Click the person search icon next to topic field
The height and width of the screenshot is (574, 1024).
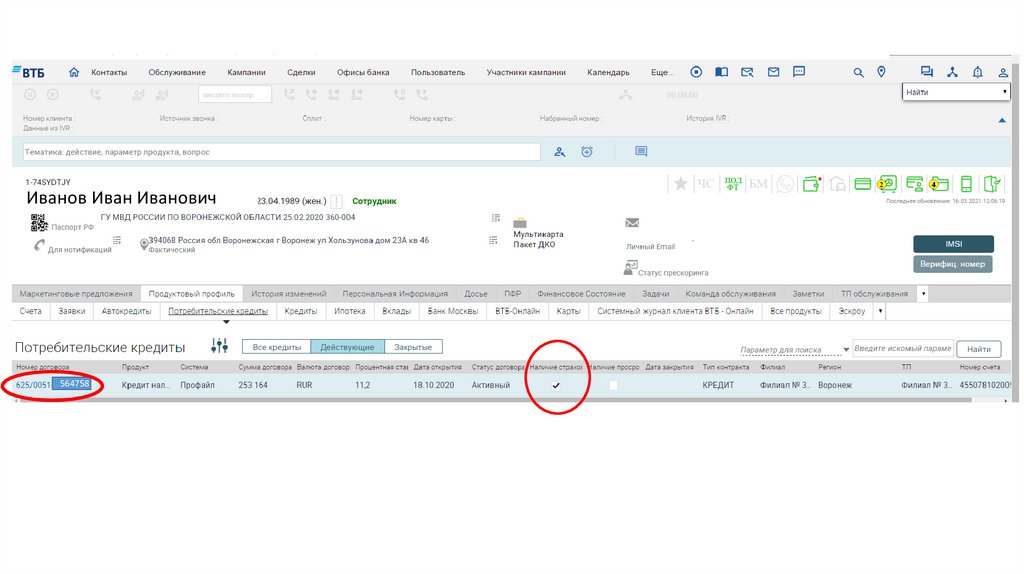click(560, 152)
